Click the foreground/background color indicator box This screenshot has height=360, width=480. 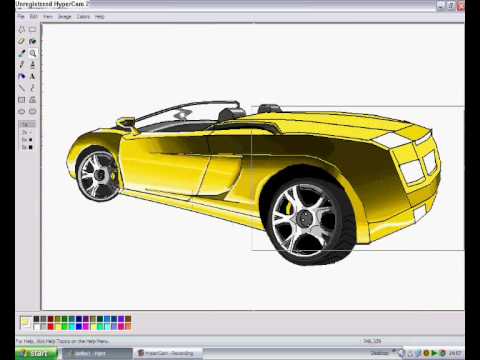25,323
